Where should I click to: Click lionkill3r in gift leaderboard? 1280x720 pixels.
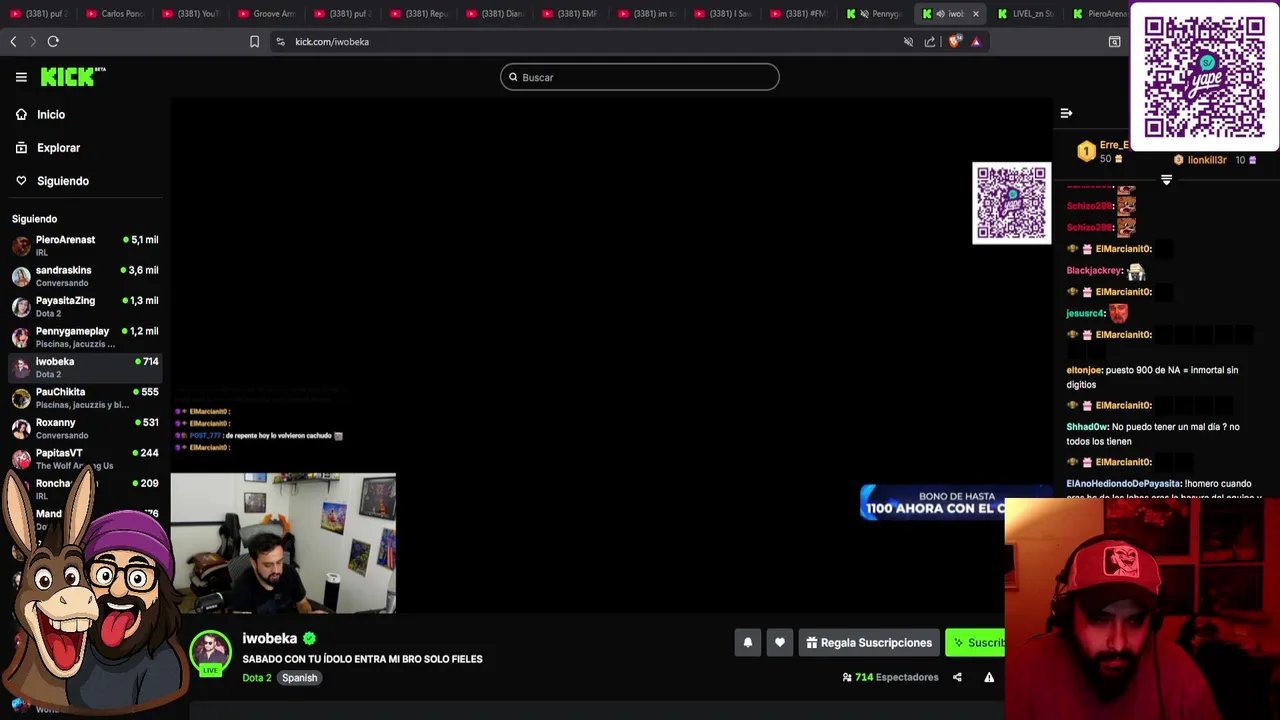(x=1207, y=160)
